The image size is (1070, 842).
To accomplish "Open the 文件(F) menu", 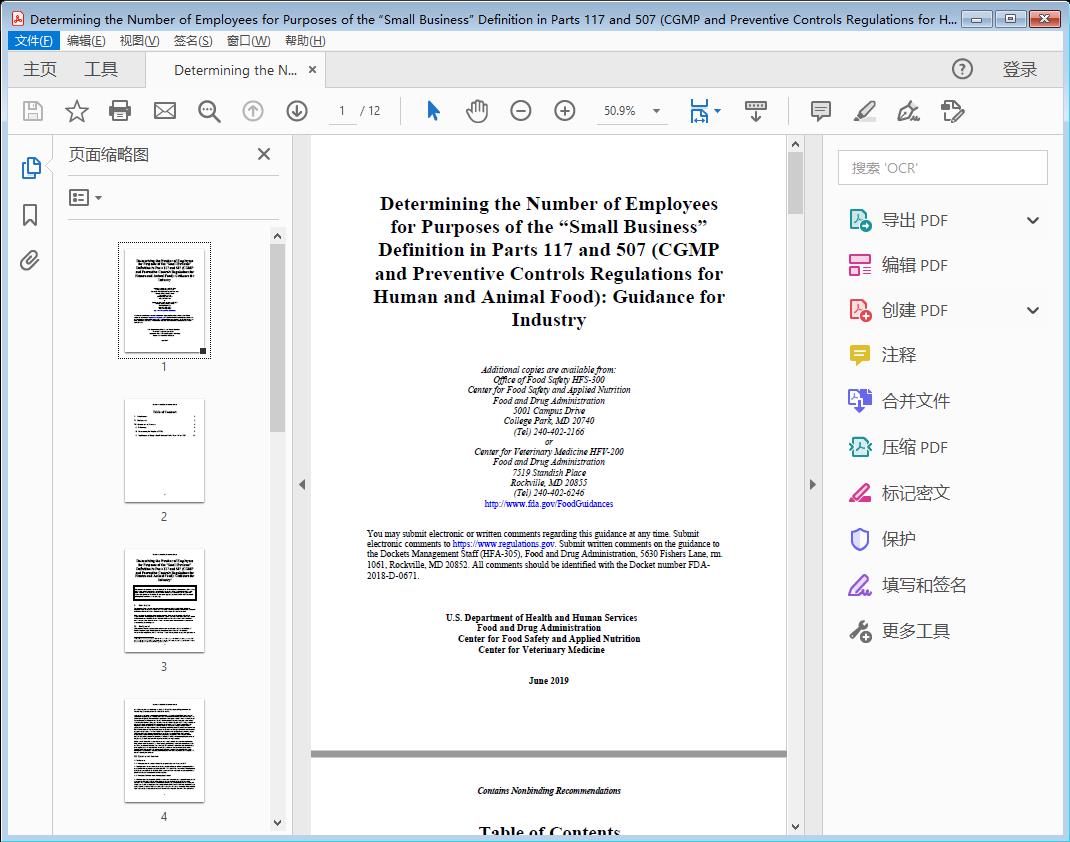I will pyautogui.click(x=34, y=41).
